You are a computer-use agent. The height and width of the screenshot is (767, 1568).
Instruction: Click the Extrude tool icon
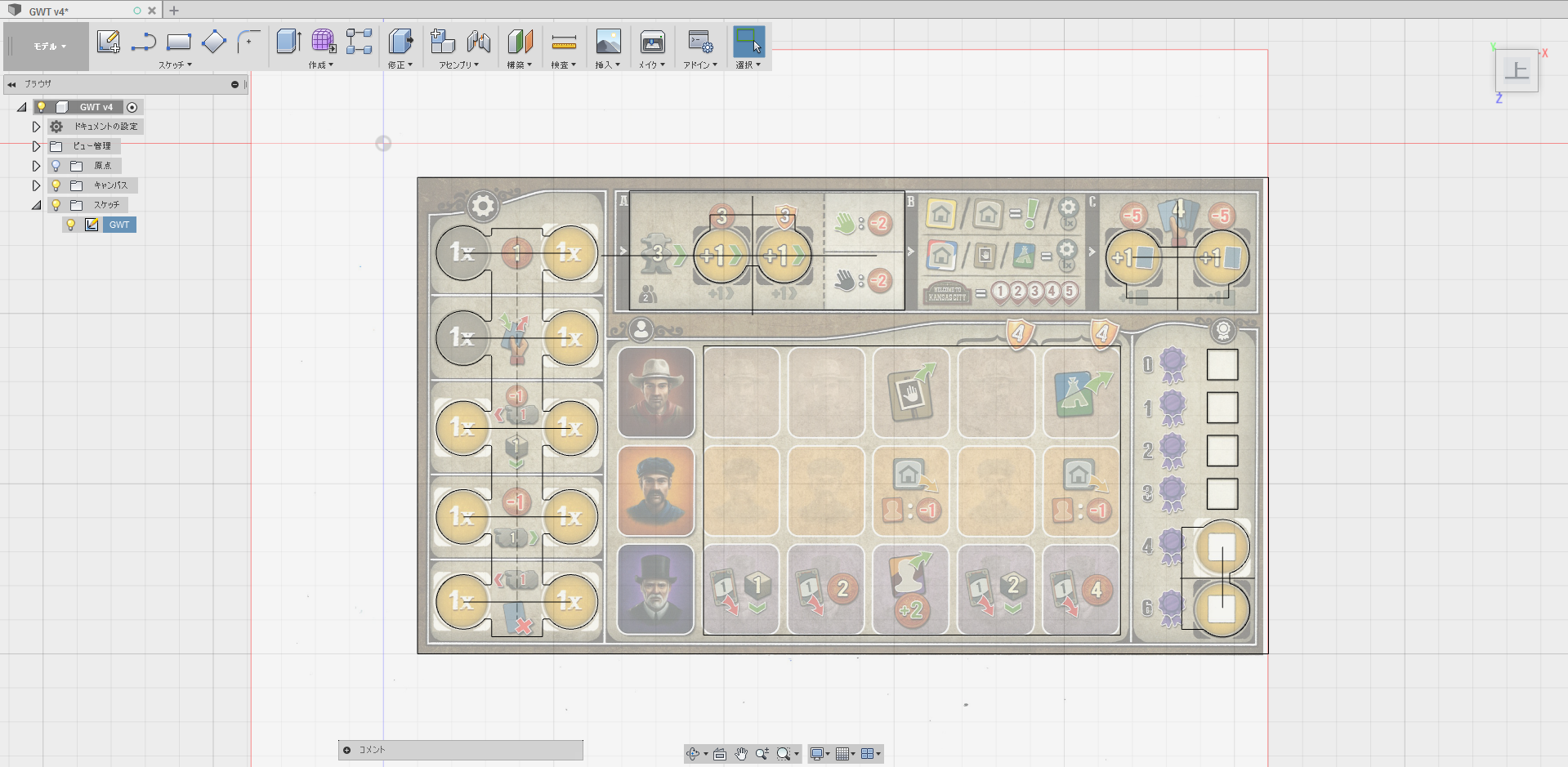click(x=288, y=42)
